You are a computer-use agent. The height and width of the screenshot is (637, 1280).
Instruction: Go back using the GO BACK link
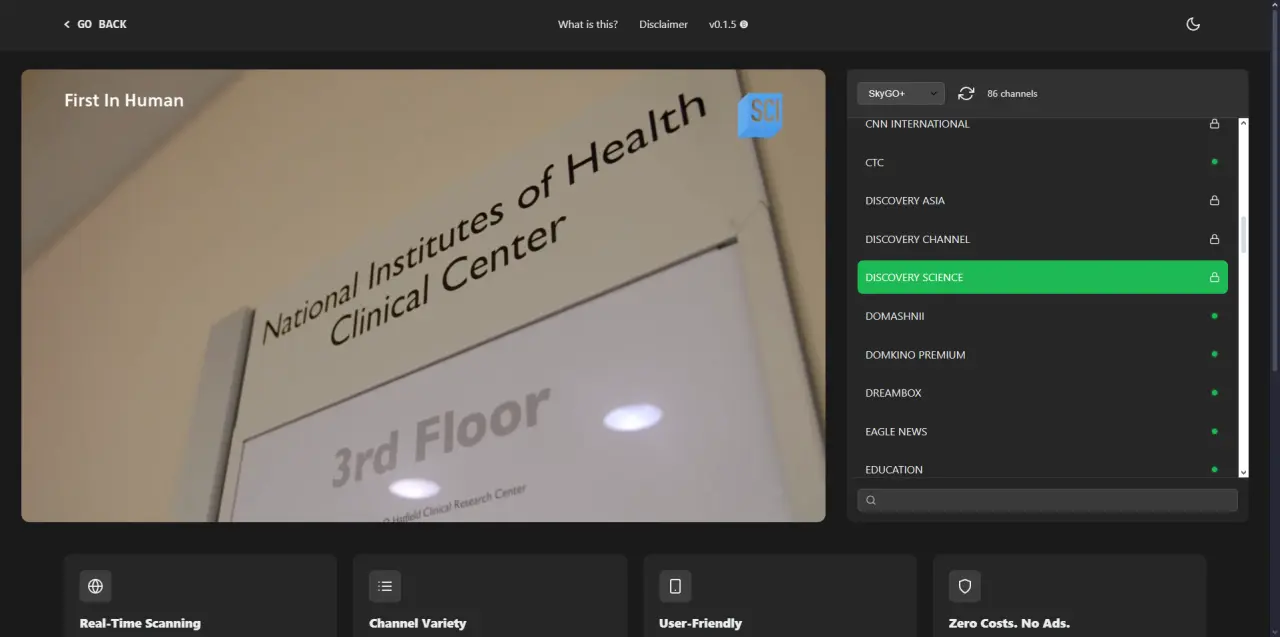click(95, 24)
